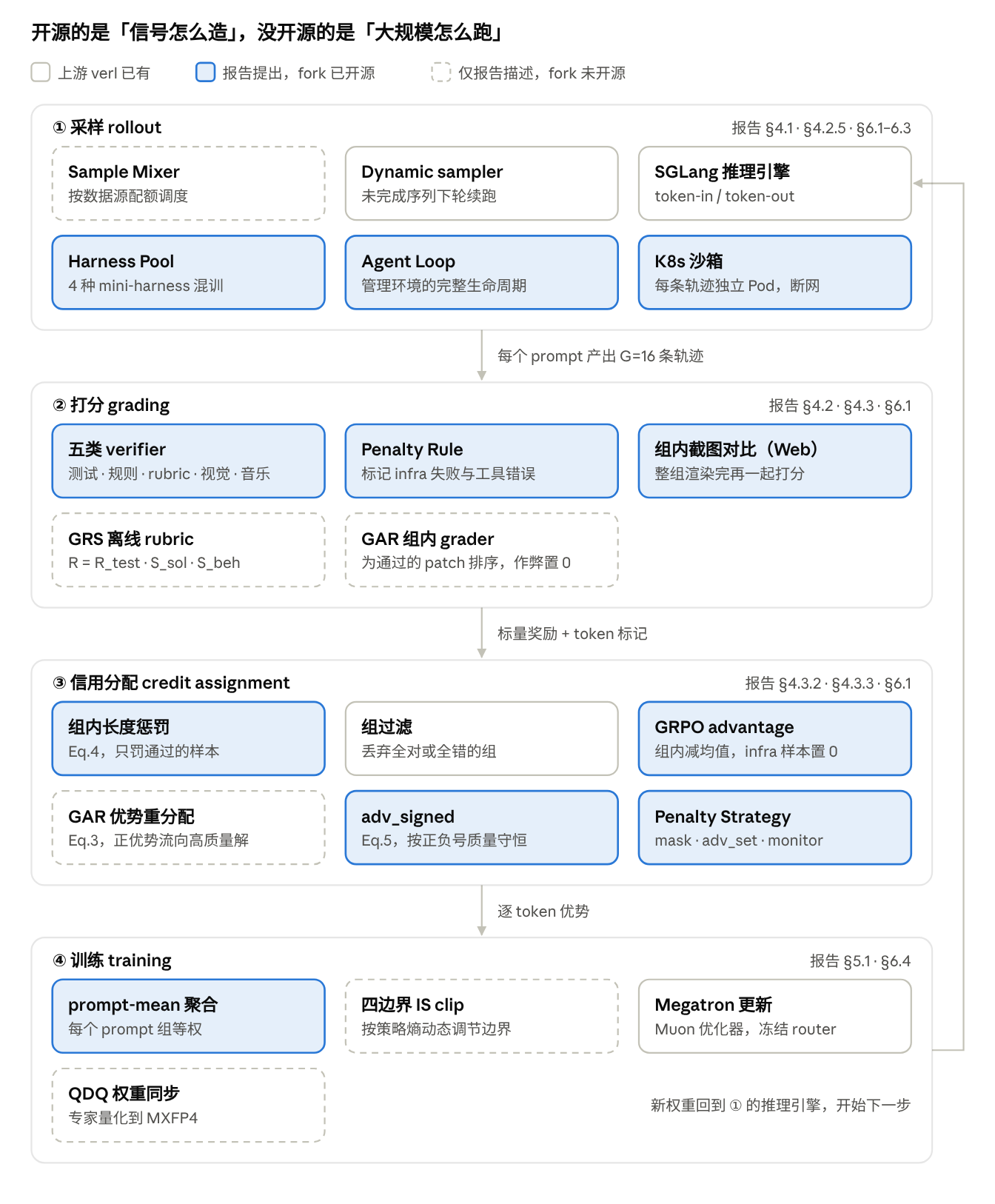The width and height of the screenshot is (995, 1204).
Task: Select the GAR 优势重分配 card
Action: [x=189, y=828]
